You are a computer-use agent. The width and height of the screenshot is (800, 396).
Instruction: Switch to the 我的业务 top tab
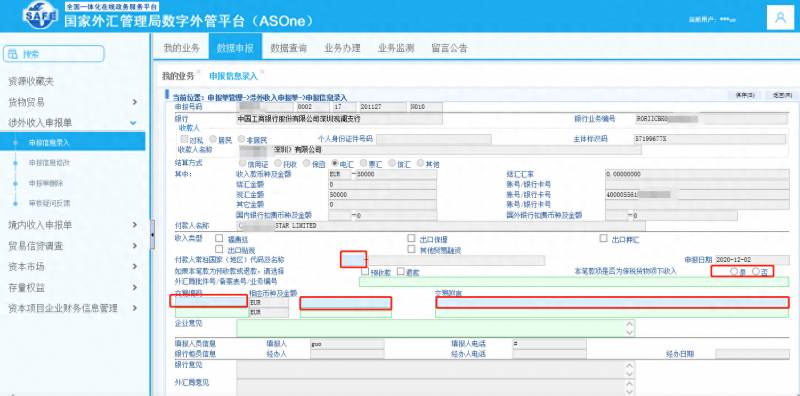tap(182, 48)
